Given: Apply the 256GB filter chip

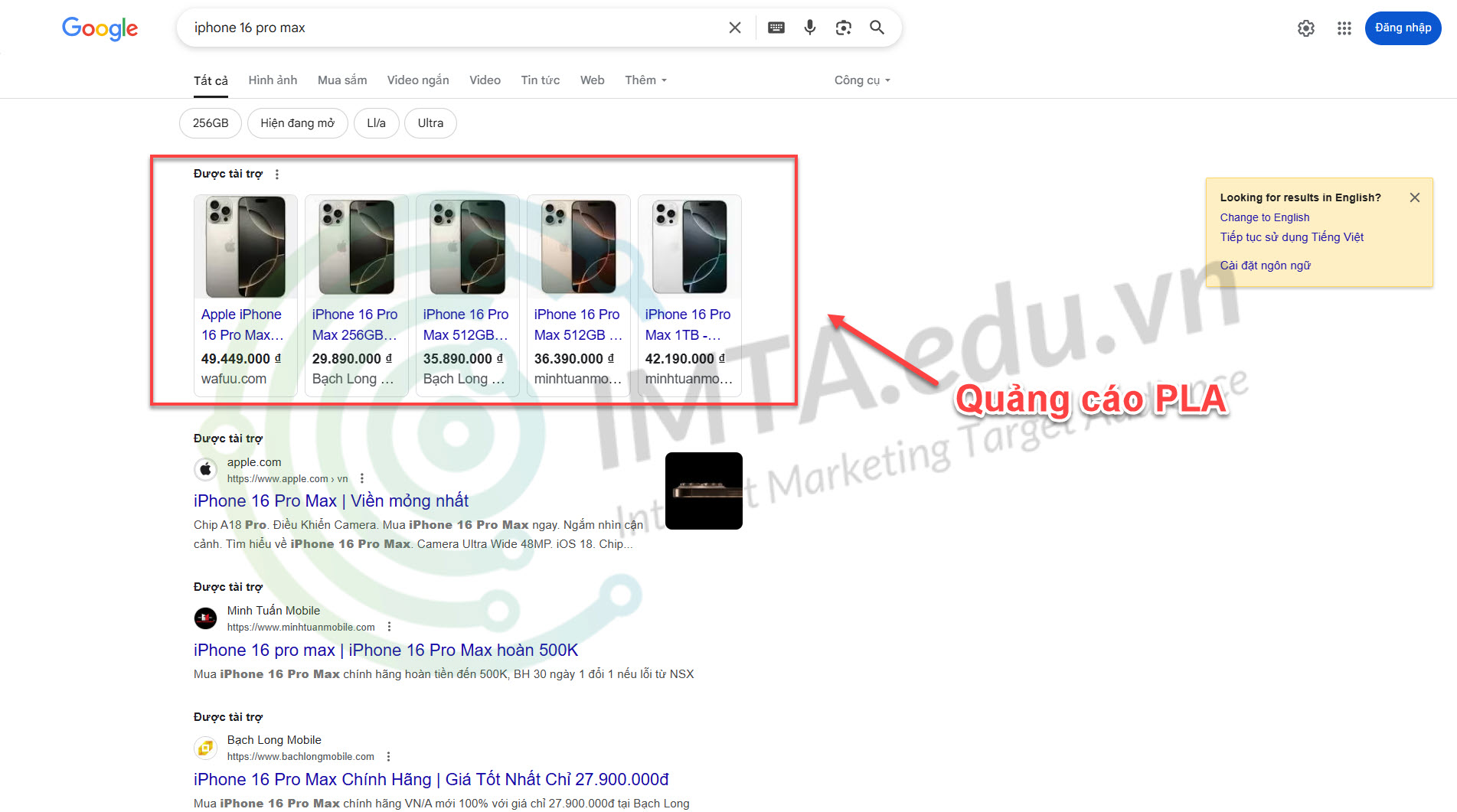Looking at the screenshot, I should click(211, 123).
